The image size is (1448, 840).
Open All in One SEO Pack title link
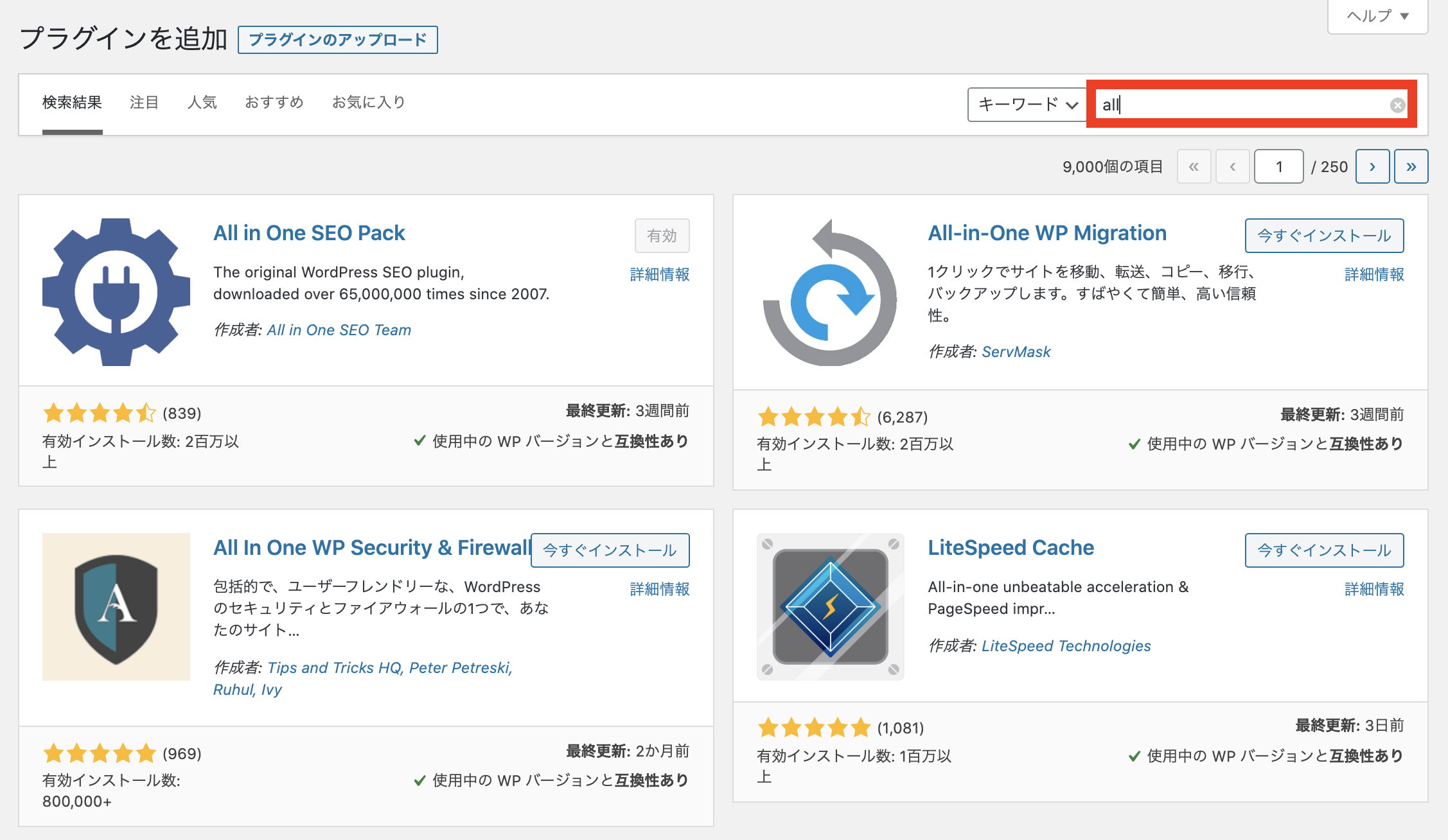[x=309, y=233]
